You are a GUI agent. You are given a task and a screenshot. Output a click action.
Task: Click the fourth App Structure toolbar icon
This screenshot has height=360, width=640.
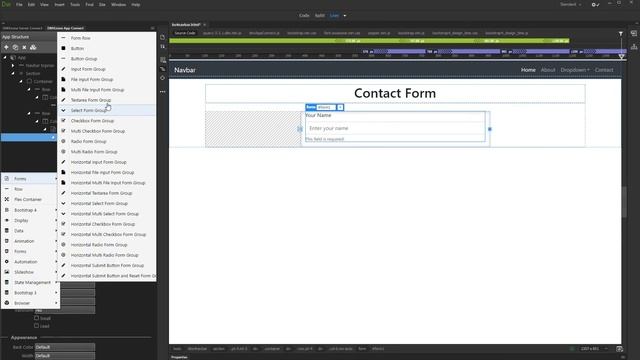33,47
